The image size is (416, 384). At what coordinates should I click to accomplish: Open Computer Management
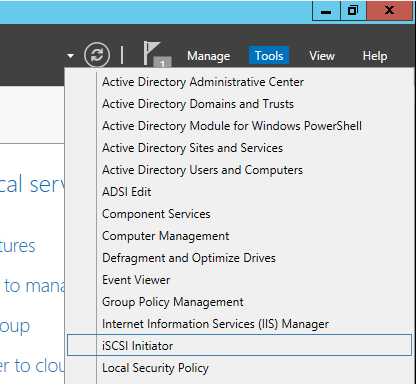point(239,236)
